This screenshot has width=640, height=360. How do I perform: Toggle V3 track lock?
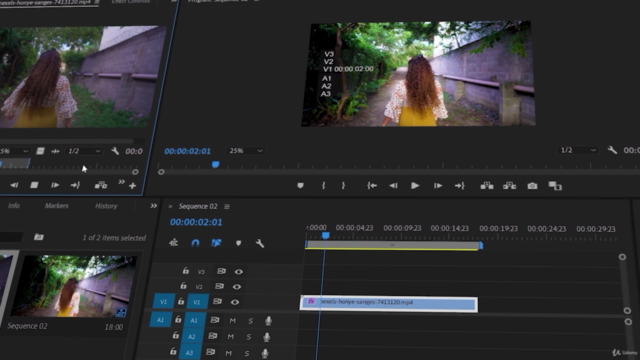click(x=185, y=271)
